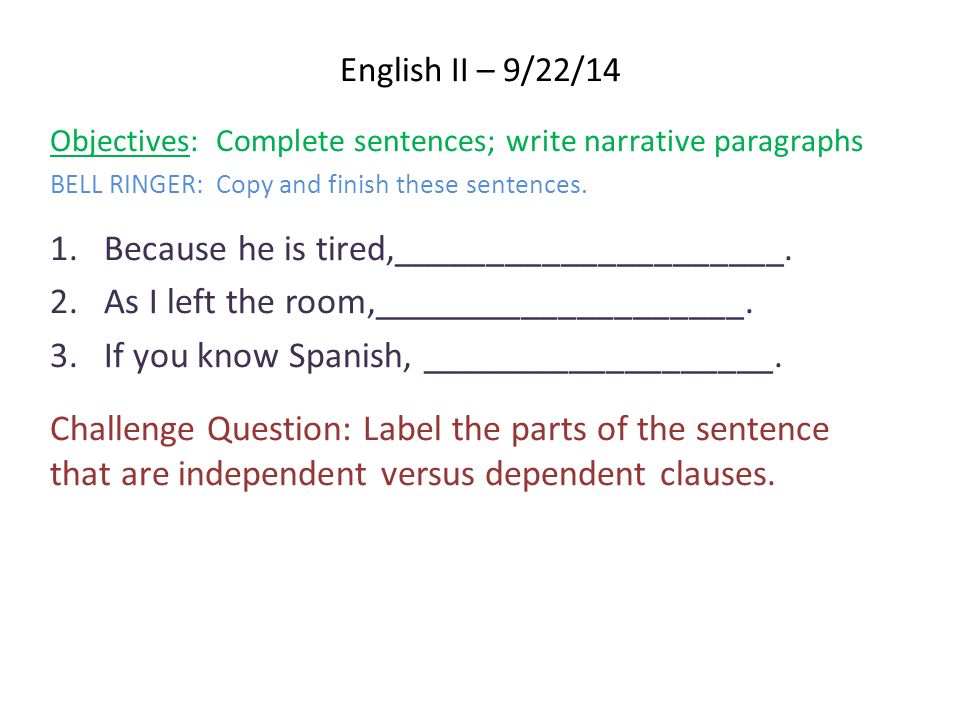Click dependent clauses phrase

coord(631,474)
